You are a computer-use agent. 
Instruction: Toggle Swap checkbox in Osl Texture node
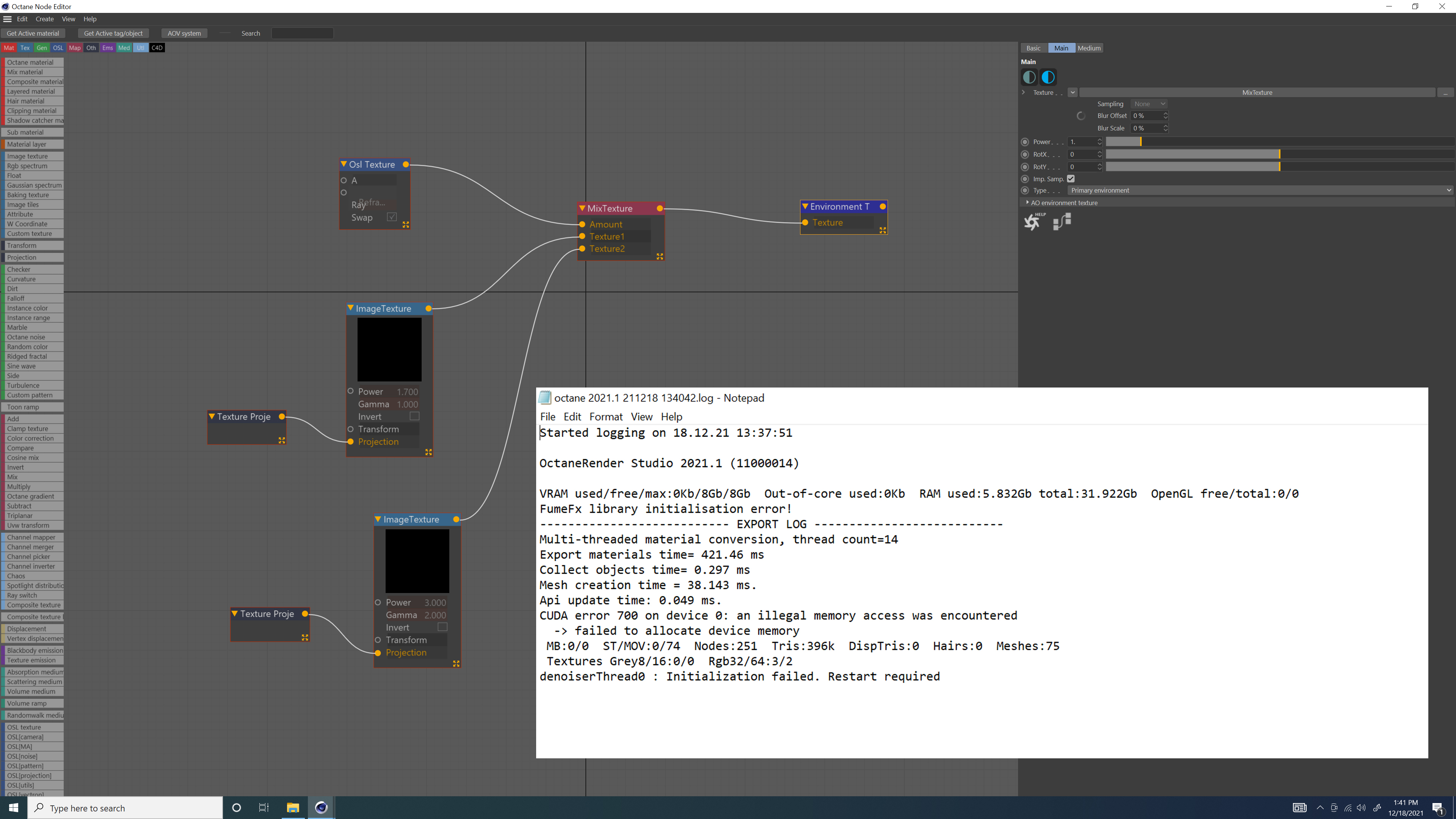click(392, 217)
